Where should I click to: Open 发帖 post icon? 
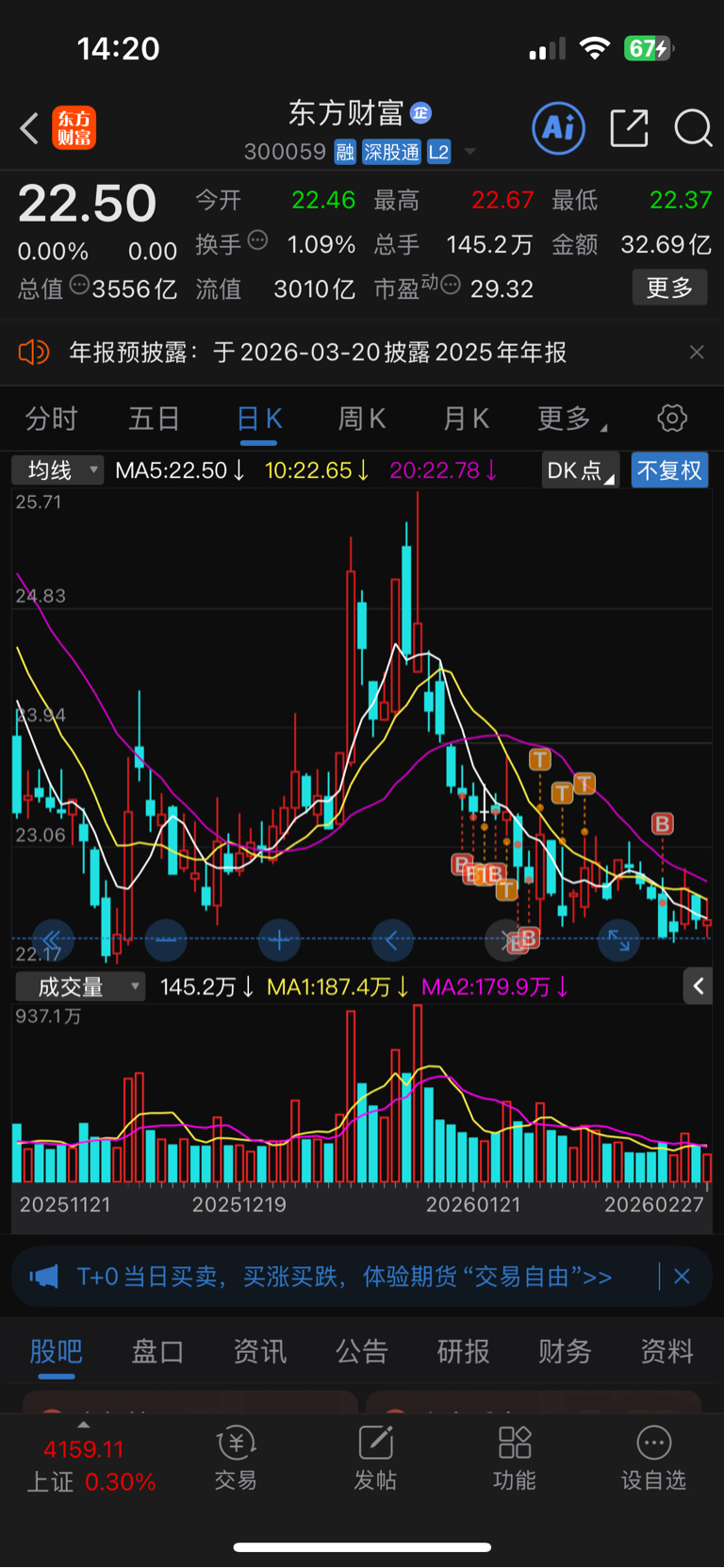point(375,1459)
